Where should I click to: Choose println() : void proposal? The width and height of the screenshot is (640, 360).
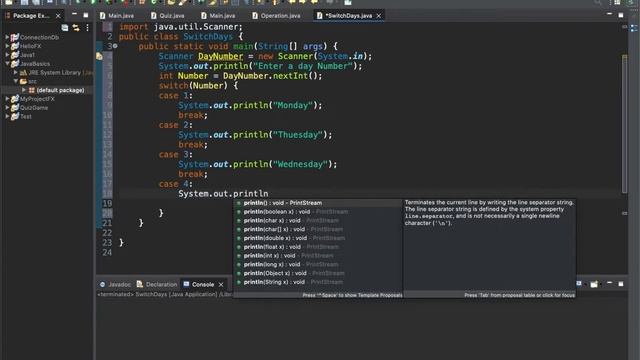point(318,203)
